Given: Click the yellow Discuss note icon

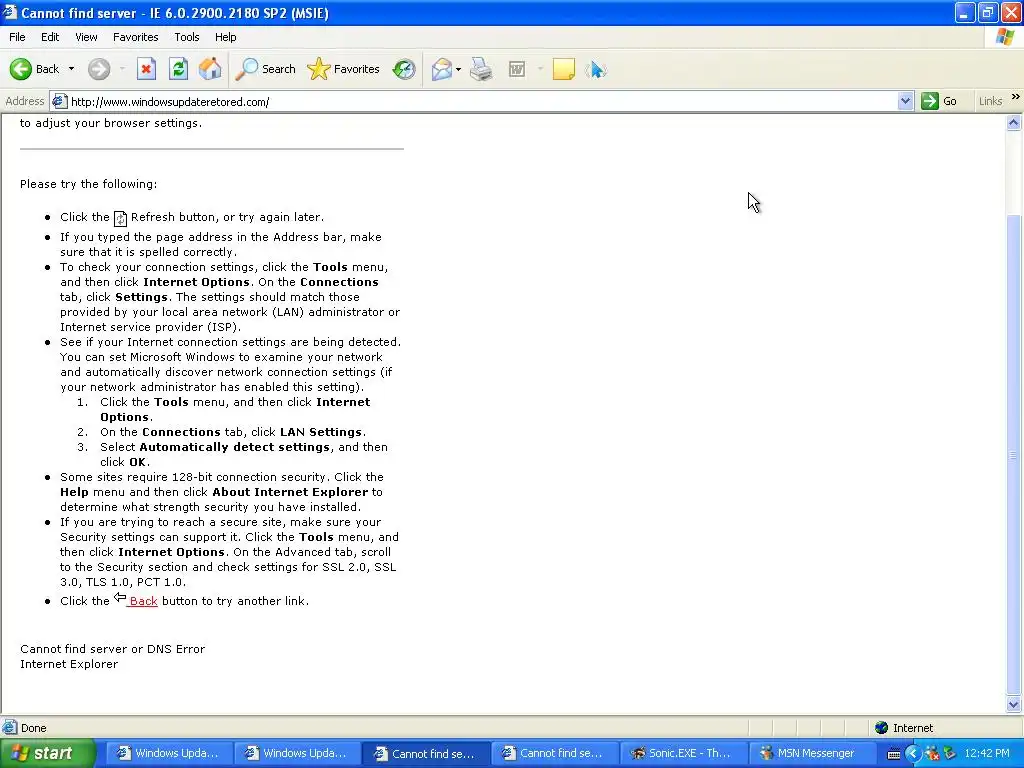Looking at the screenshot, I should coord(564,69).
